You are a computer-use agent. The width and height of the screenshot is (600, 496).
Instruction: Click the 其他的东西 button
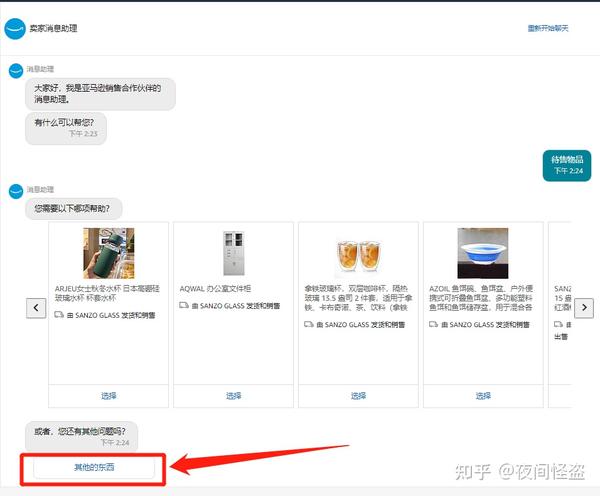pyautogui.click(x=94, y=467)
